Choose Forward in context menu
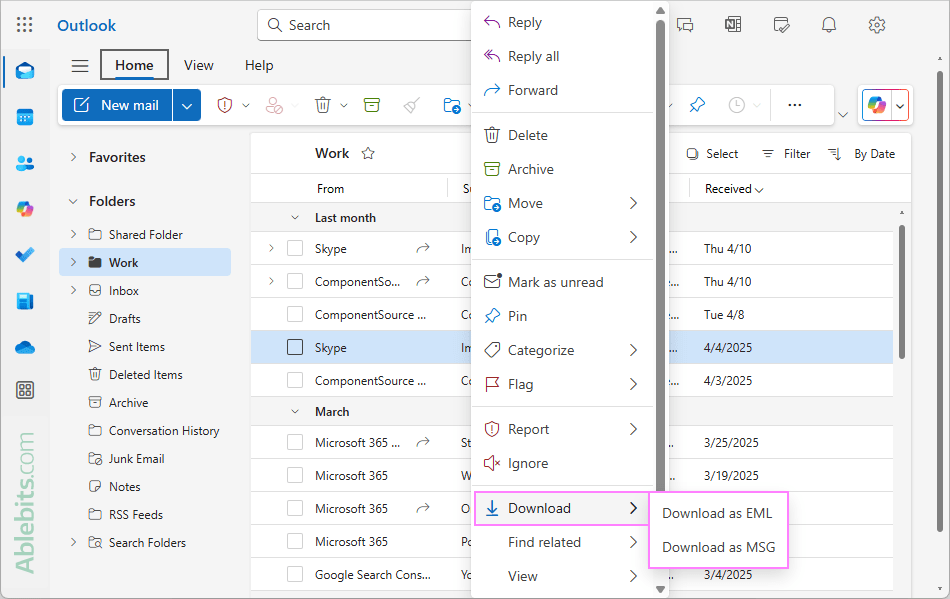The height and width of the screenshot is (599, 950). point(562,90)
